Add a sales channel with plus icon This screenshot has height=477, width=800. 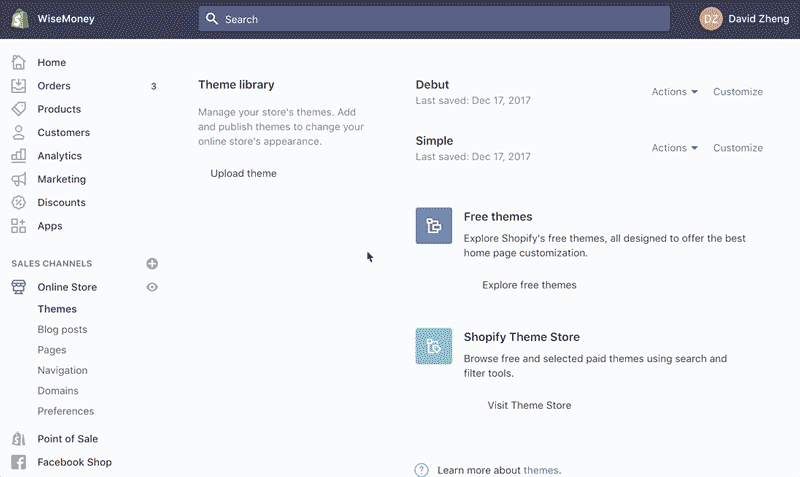point(152,264)
